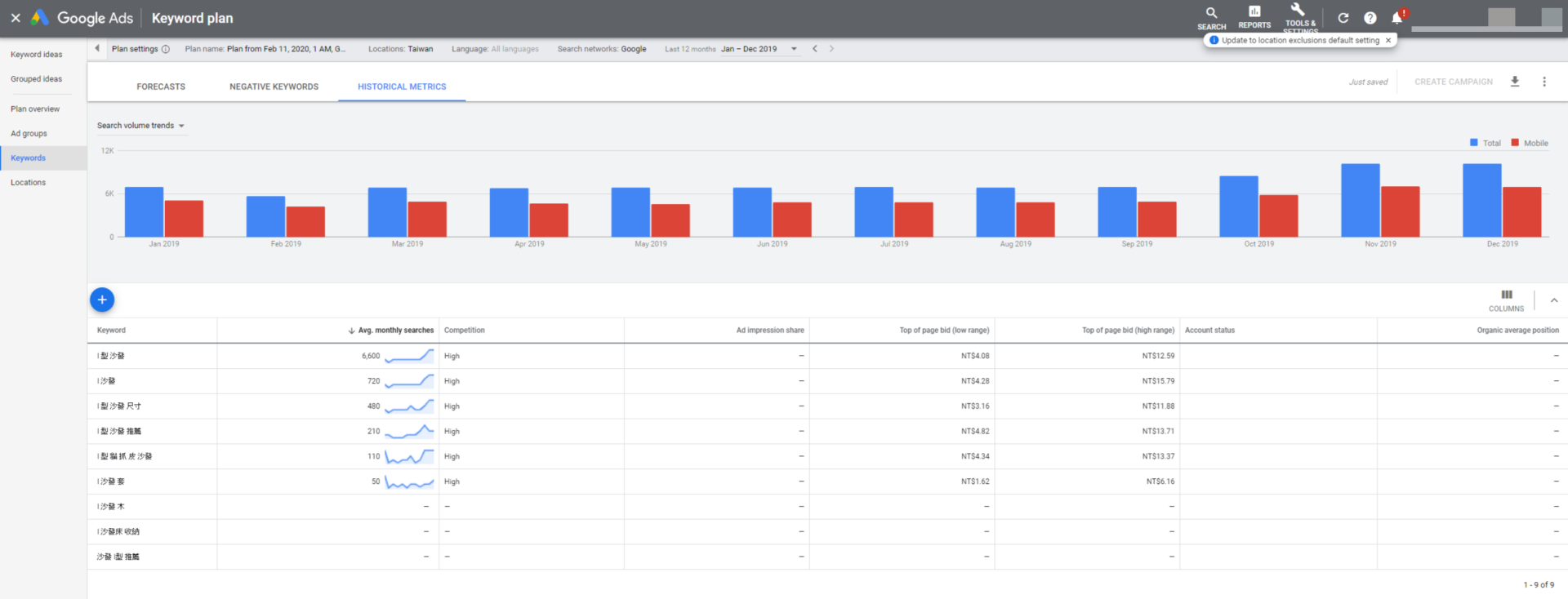Sort by Avg. monthly searches column header
1568x599 pixels.
(x=395, y=331)
